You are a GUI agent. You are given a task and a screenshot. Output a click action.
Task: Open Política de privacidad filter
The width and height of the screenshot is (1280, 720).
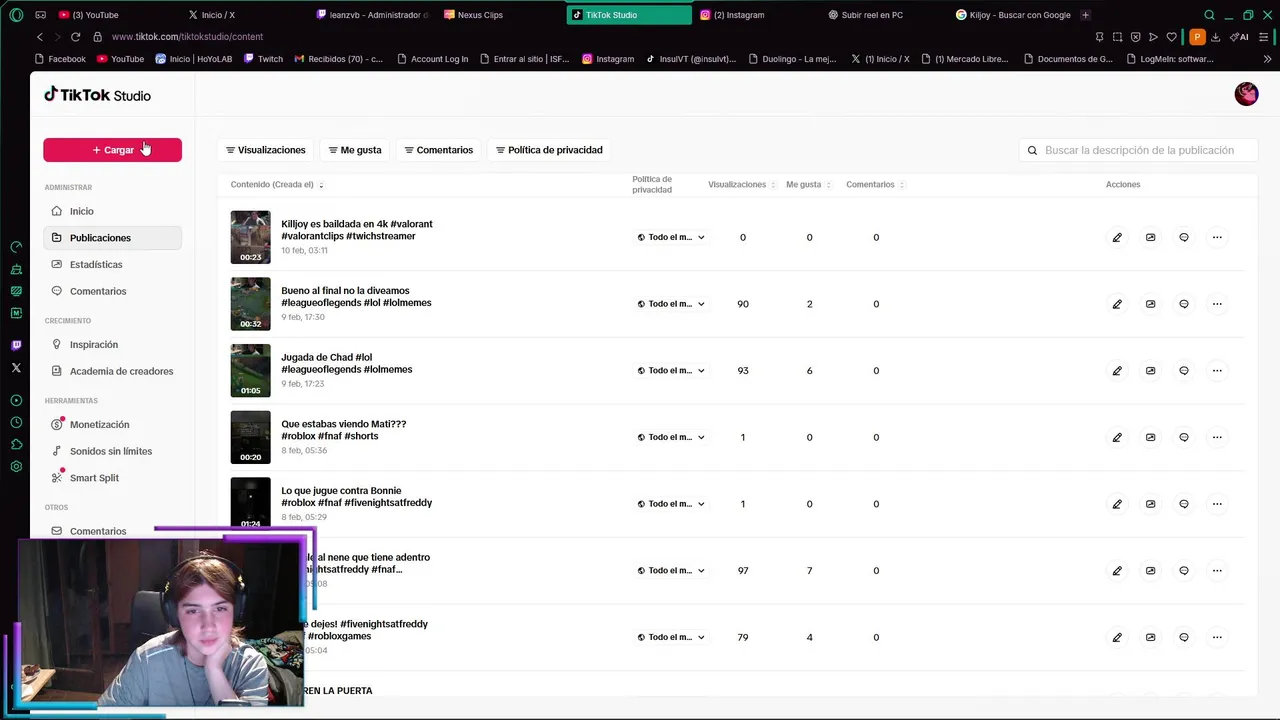549,150
